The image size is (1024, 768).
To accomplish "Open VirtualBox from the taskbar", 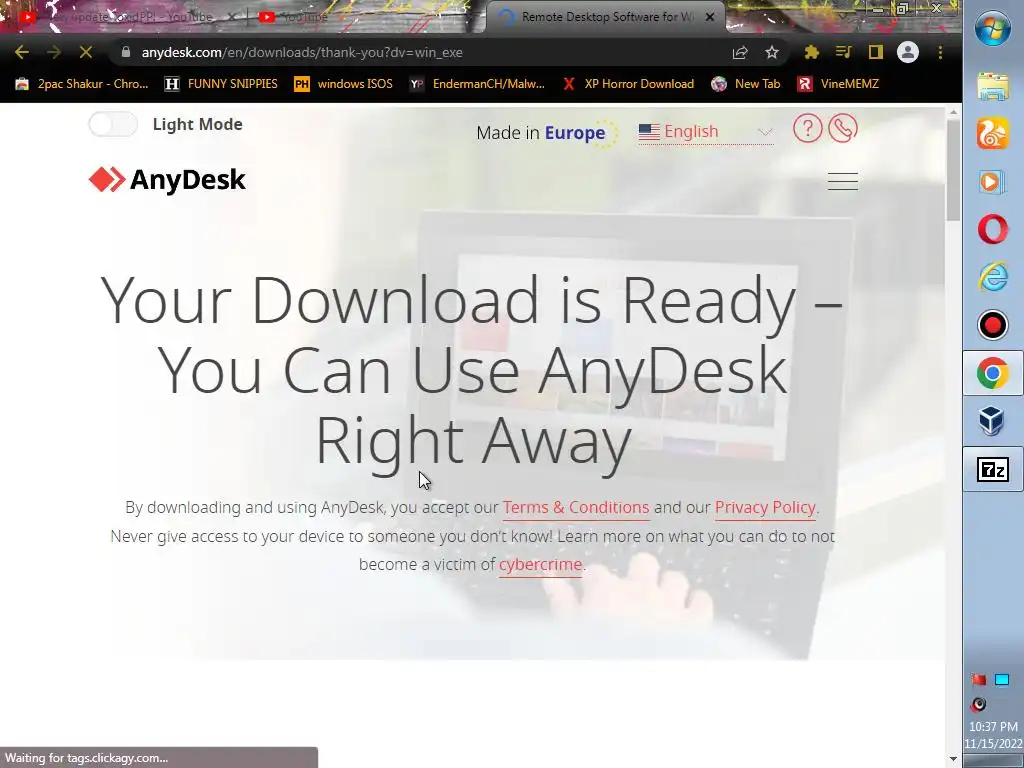I will tap(993, 421).
